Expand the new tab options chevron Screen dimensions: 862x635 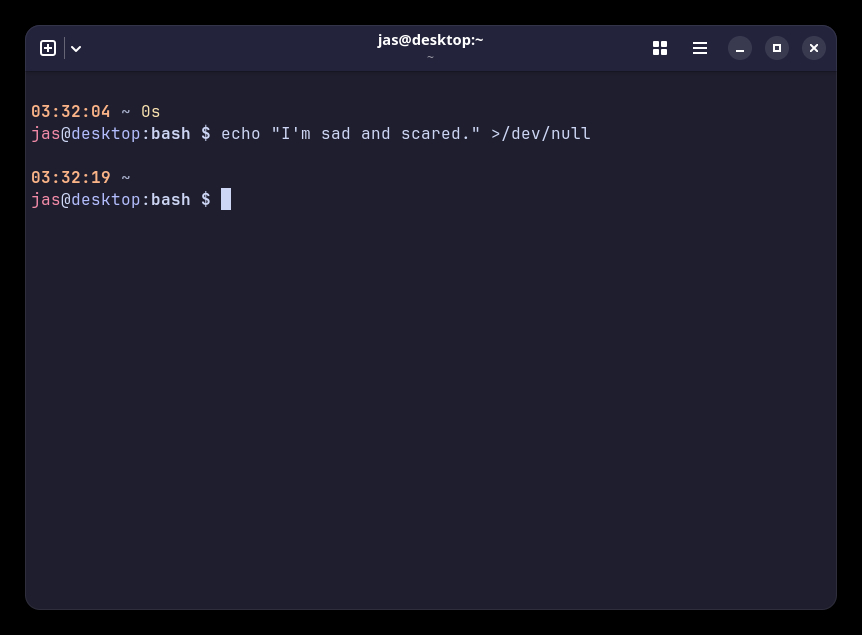76,48
